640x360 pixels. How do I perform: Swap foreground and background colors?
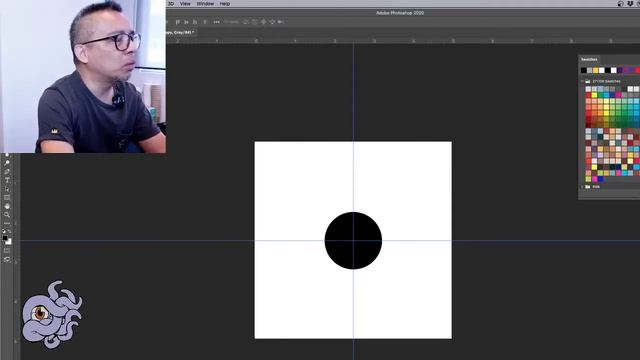tap(10, 231)
